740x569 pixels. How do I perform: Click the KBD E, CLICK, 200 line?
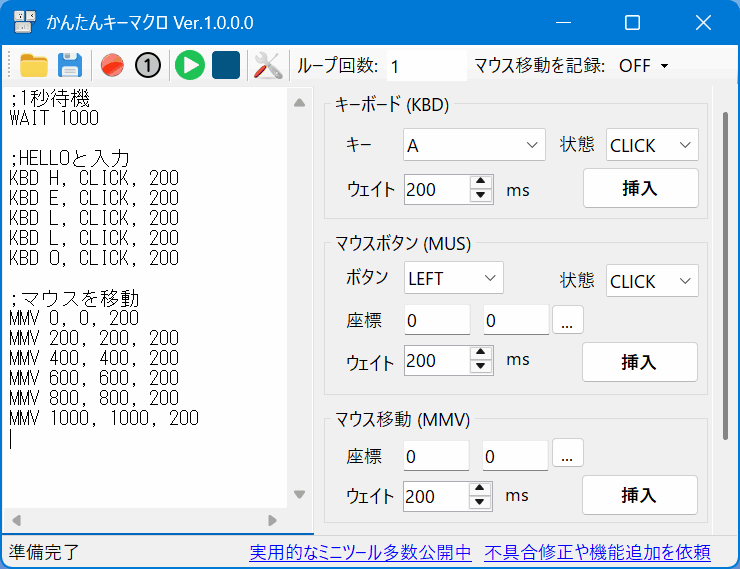94,198
